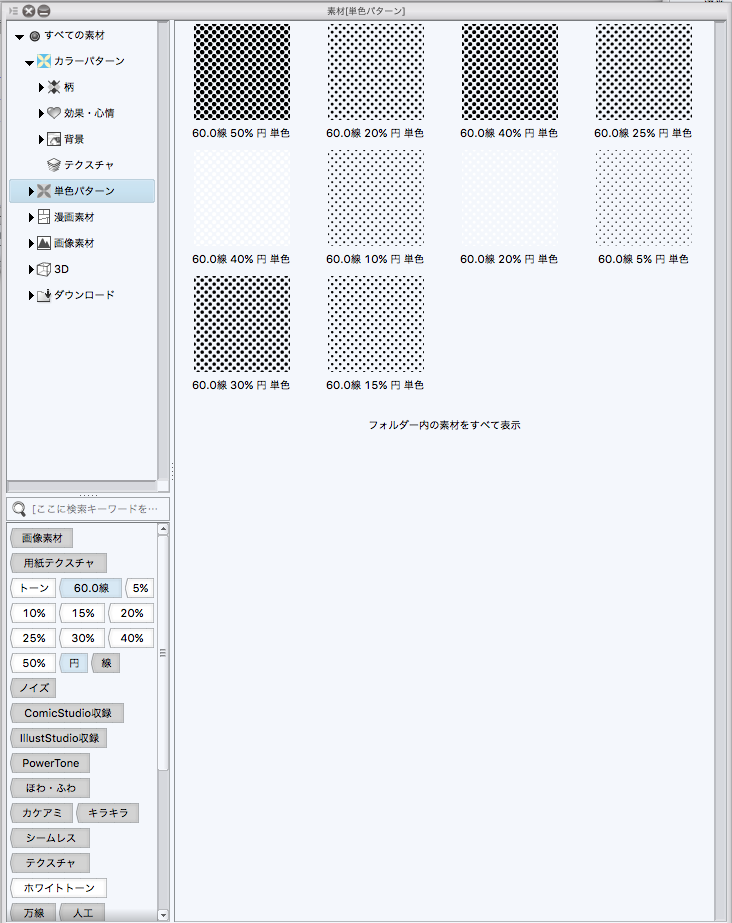Toggle the 線 tag filter
Screen dimensions: 732x923
pos(106,663)
